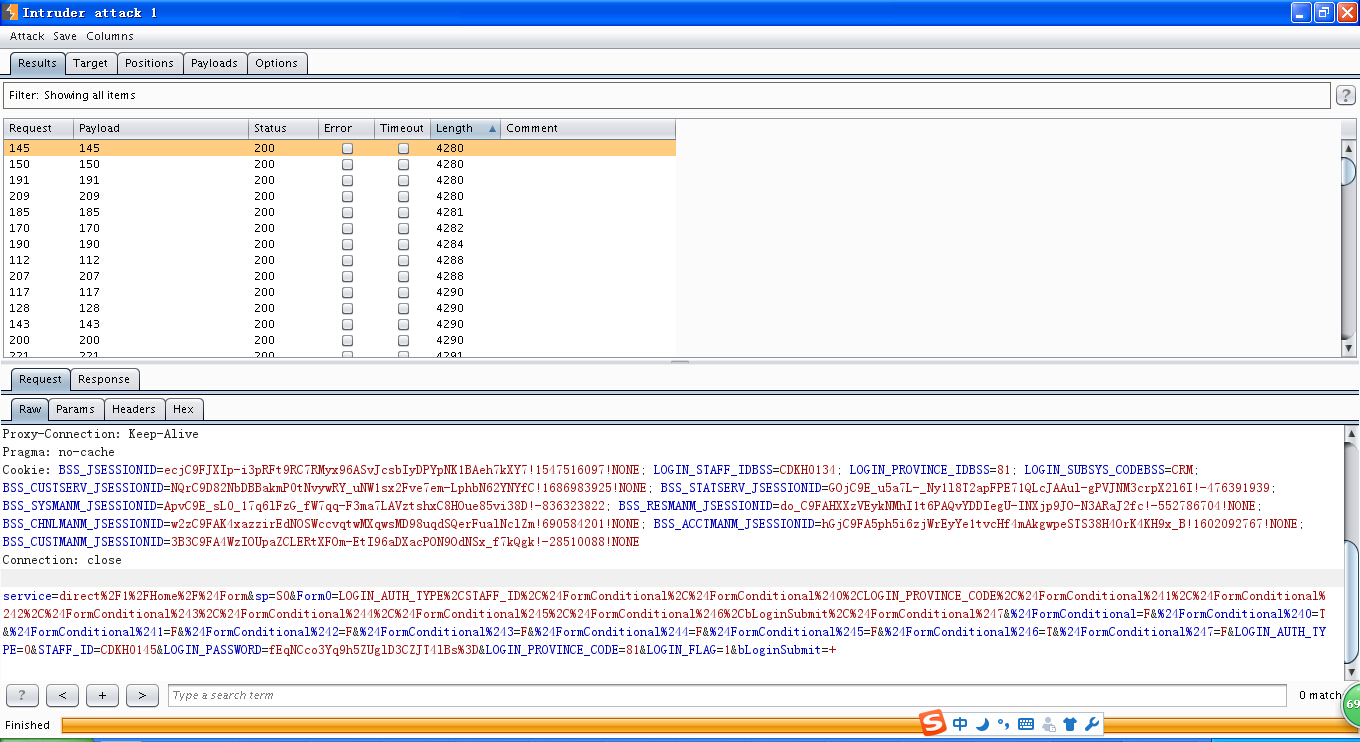Switch to the Positions tab
The width and height of the screenshot is (1360, 742).
(x=150, y=63)
